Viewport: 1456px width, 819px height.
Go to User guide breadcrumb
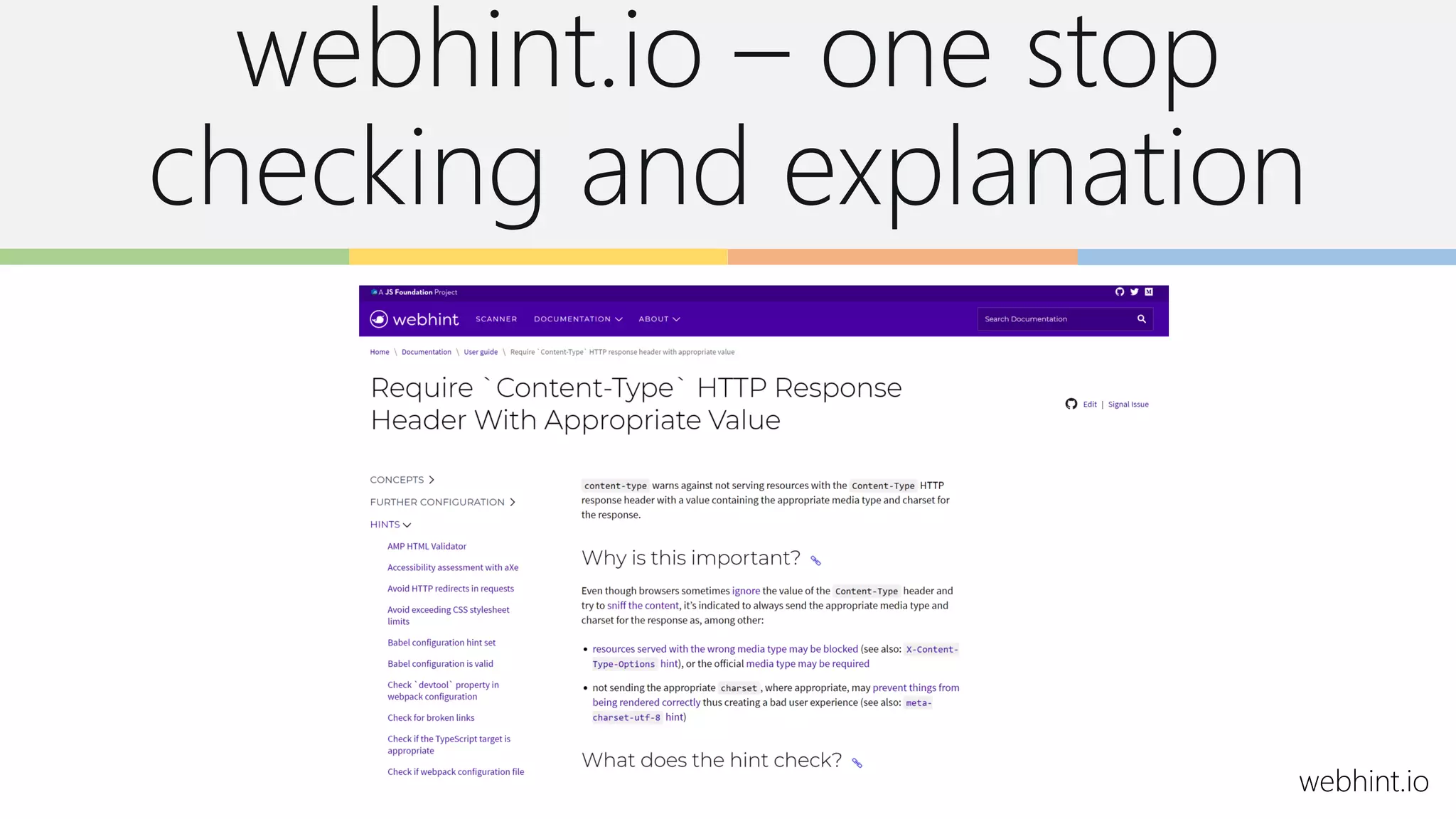(x=481, y=352)
